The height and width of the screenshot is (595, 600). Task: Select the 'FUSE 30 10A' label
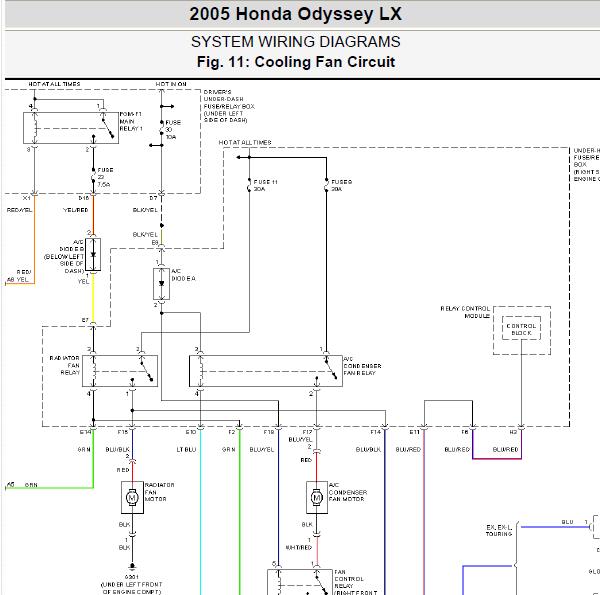click(x=173, y=130)
